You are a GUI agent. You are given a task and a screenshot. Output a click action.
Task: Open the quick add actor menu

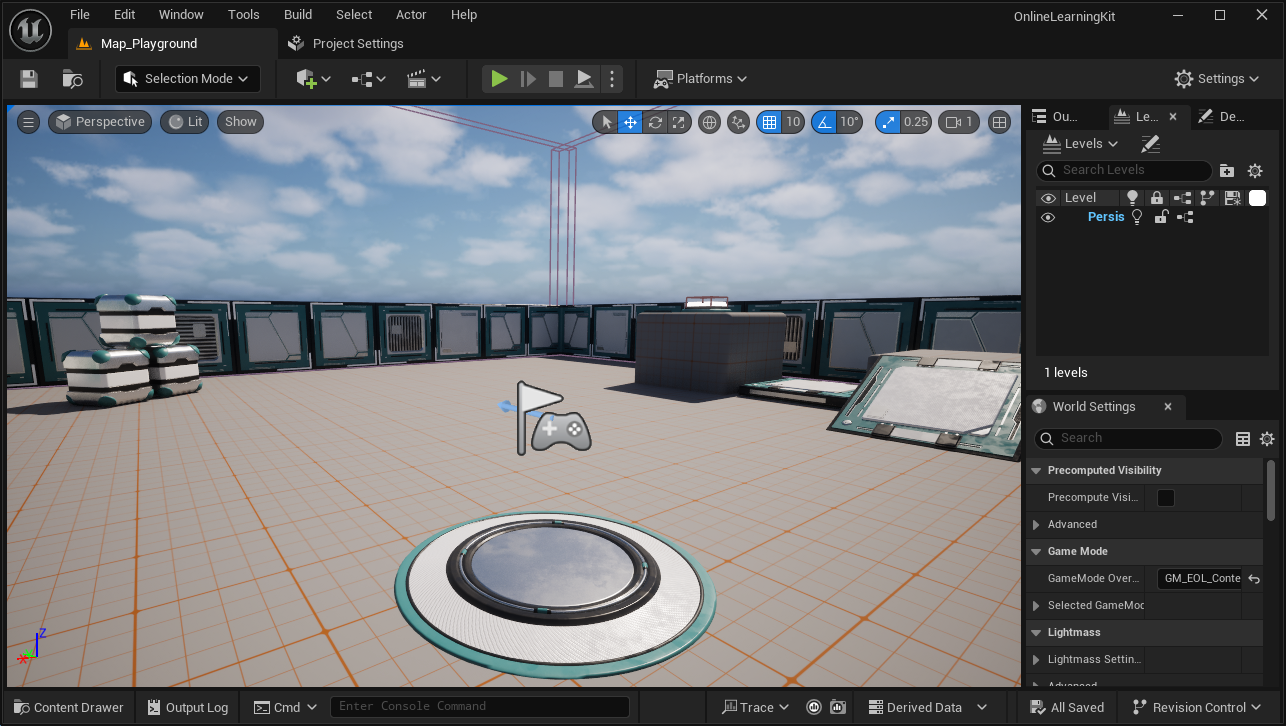pyautogui.click(x=313, y=79)
